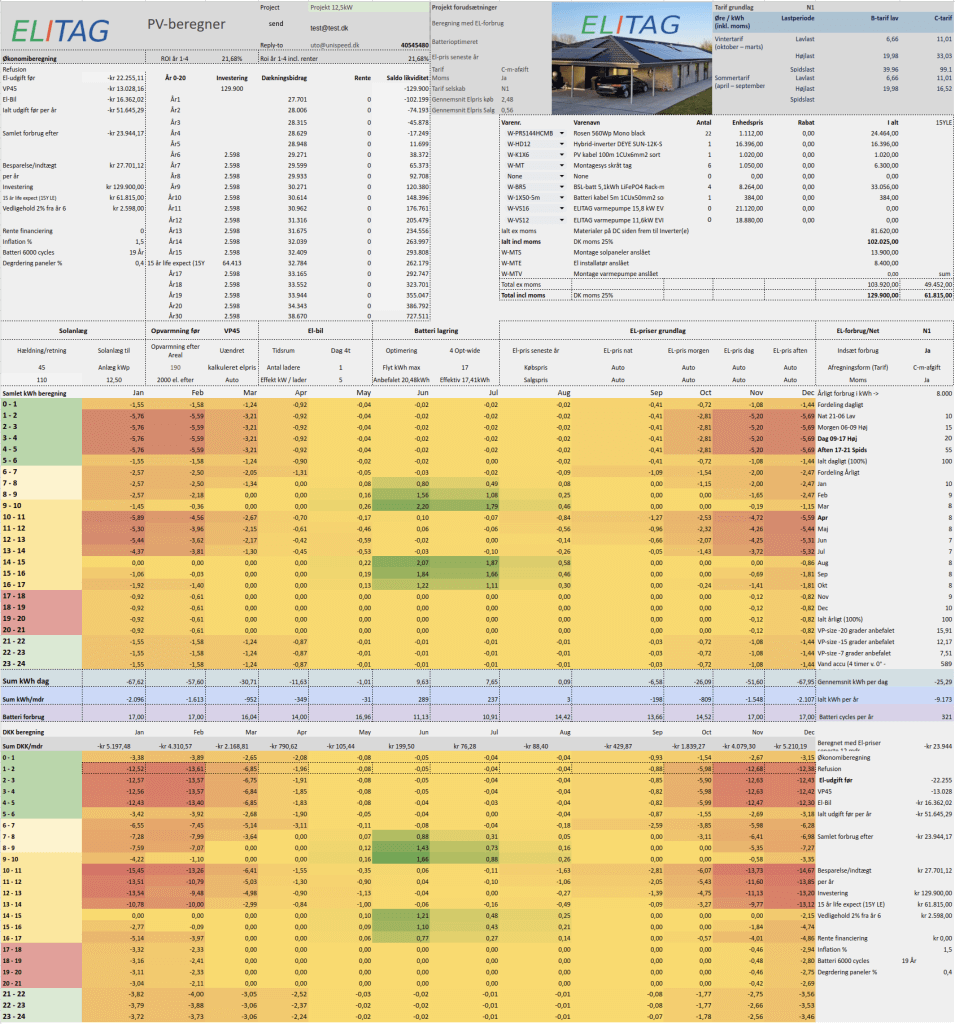Open the W-K1X6 cable dropdown arrow
Screen dimensions: 955x1024
[x=562, y=154]
